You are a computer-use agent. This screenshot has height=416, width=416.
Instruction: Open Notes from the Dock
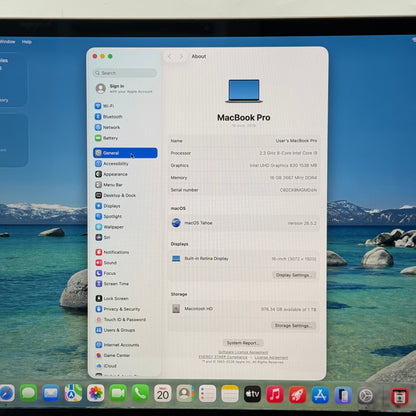(230, 394)
